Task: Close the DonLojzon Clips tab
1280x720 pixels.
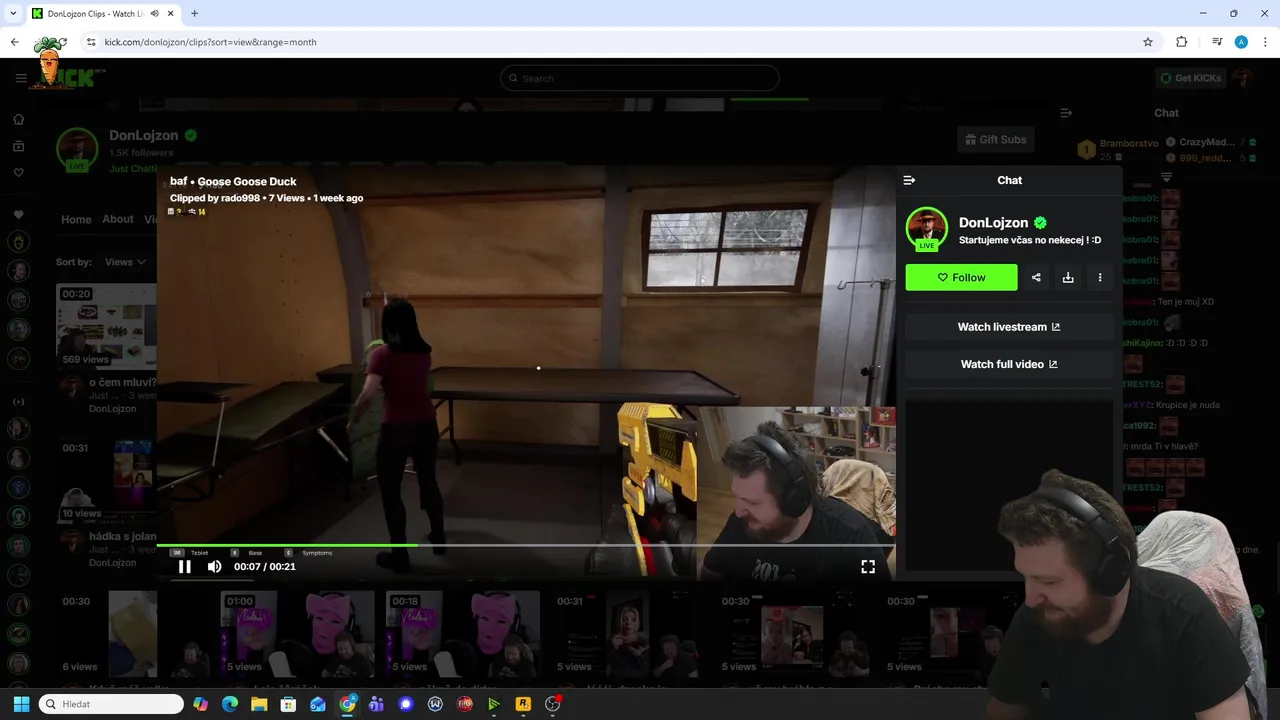Action: (170, 14)
